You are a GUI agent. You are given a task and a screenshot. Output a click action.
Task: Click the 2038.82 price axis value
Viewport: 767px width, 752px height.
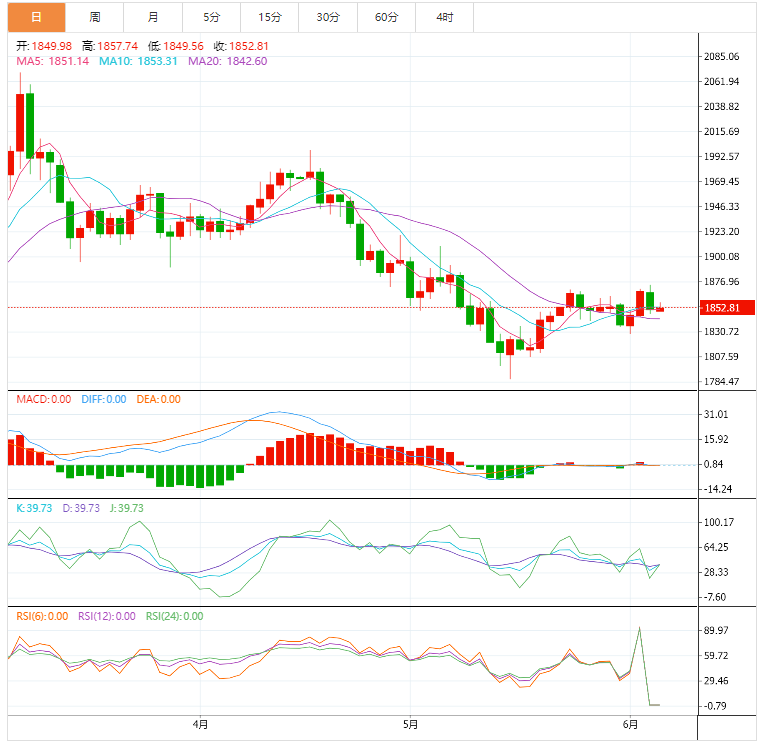click(722, 107)
